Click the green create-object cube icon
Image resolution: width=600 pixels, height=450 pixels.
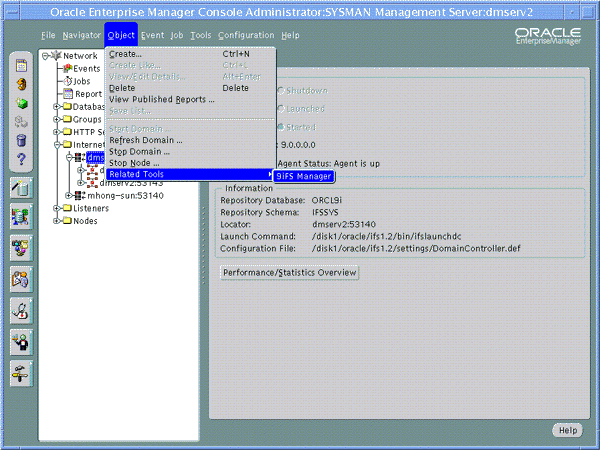(21, 103)
